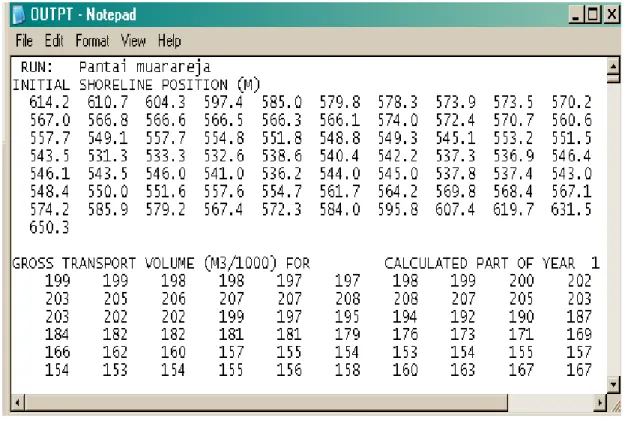The width and height of the screenshot is (625, 421).
Task: Open the Format menu
Action: click(92, 41)
